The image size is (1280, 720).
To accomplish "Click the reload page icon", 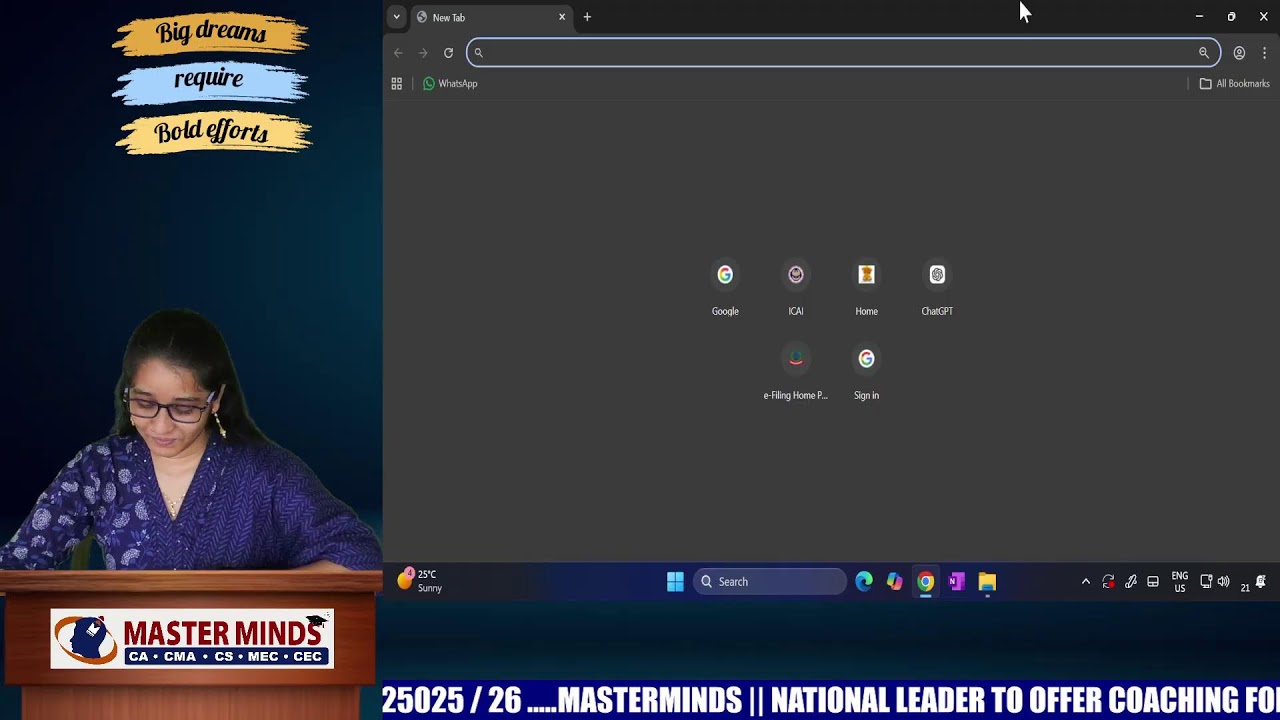I will [448, 53].
